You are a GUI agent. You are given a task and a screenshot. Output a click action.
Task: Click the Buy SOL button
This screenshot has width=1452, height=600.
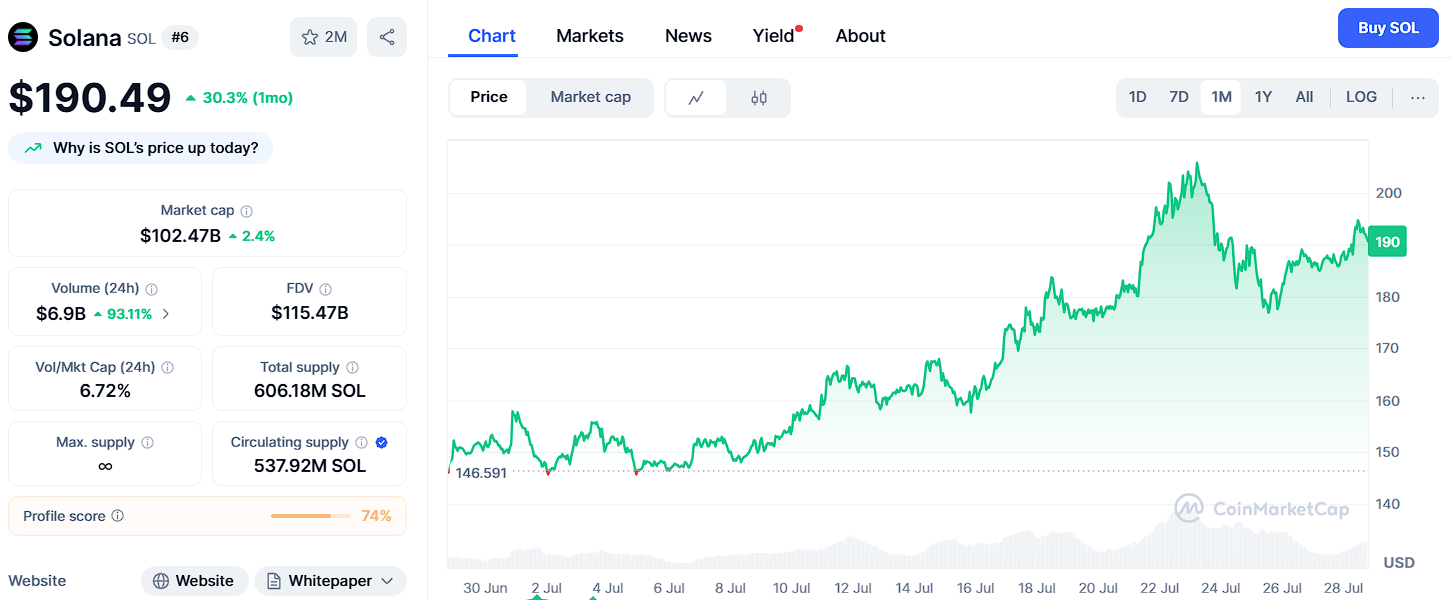[x=1388, y=28]
